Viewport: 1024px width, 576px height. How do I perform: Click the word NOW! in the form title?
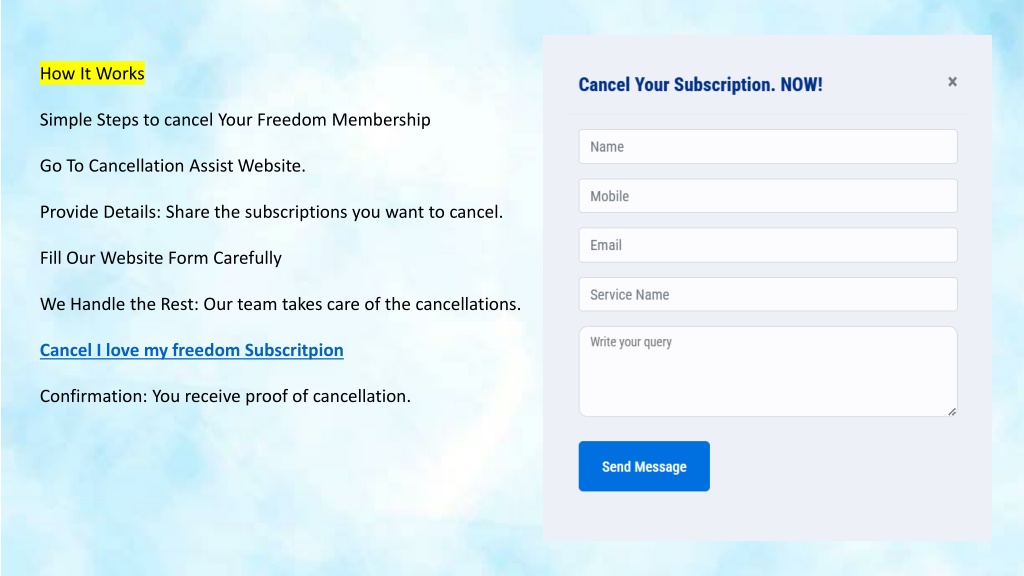801,85
